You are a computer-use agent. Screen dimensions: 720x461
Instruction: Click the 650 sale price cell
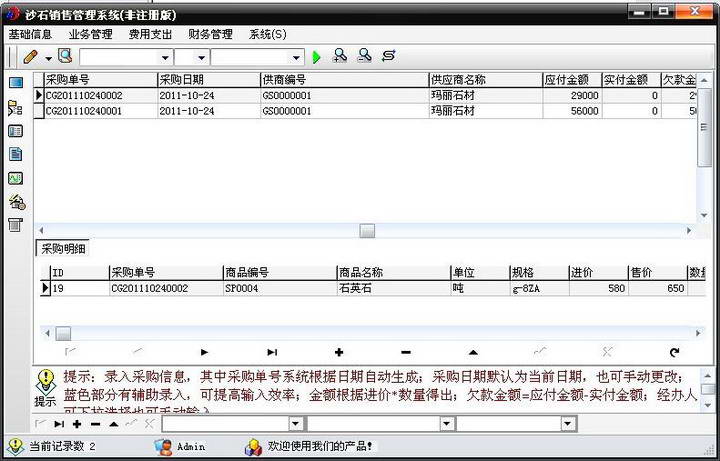pos(658,288)
